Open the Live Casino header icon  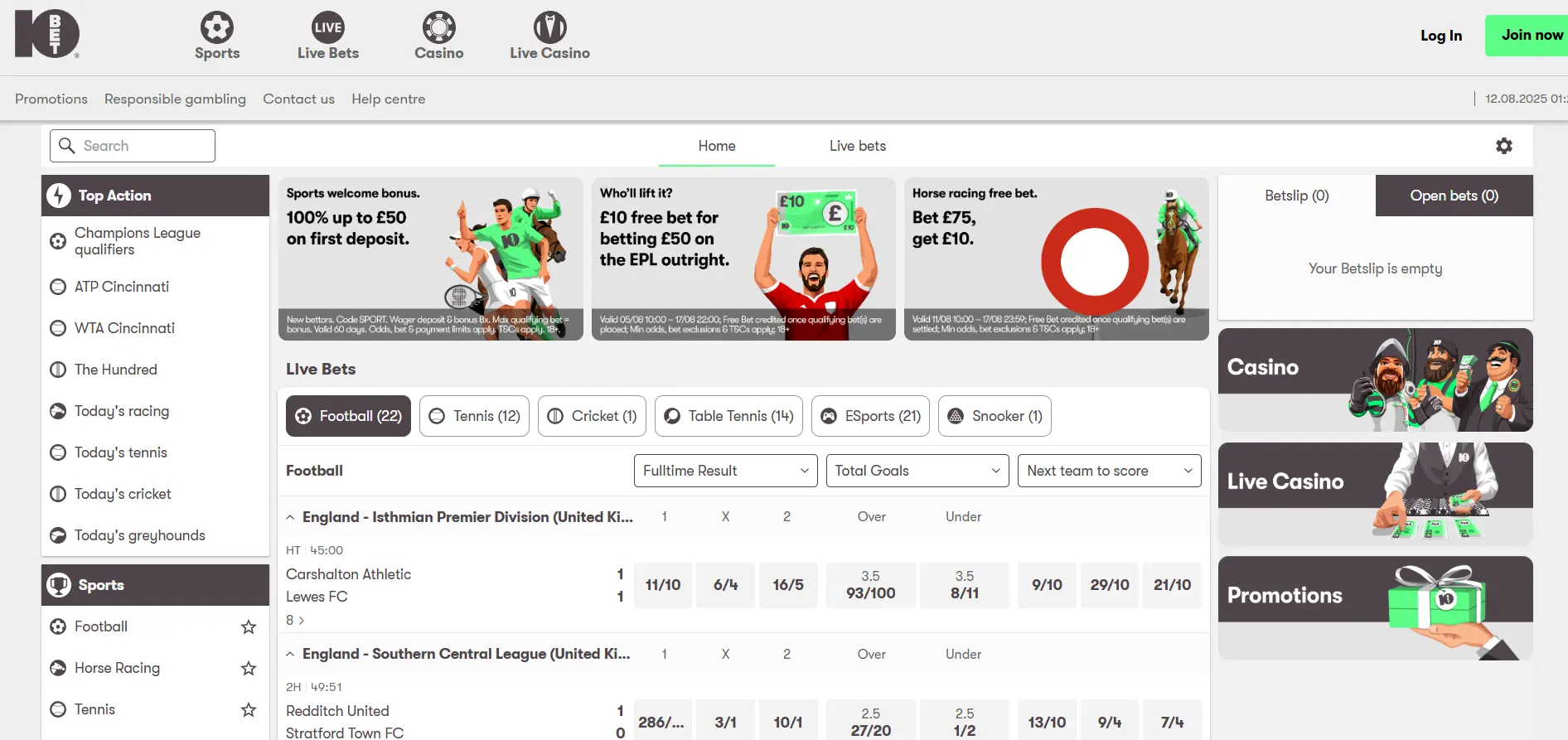[x=550, y=27]
